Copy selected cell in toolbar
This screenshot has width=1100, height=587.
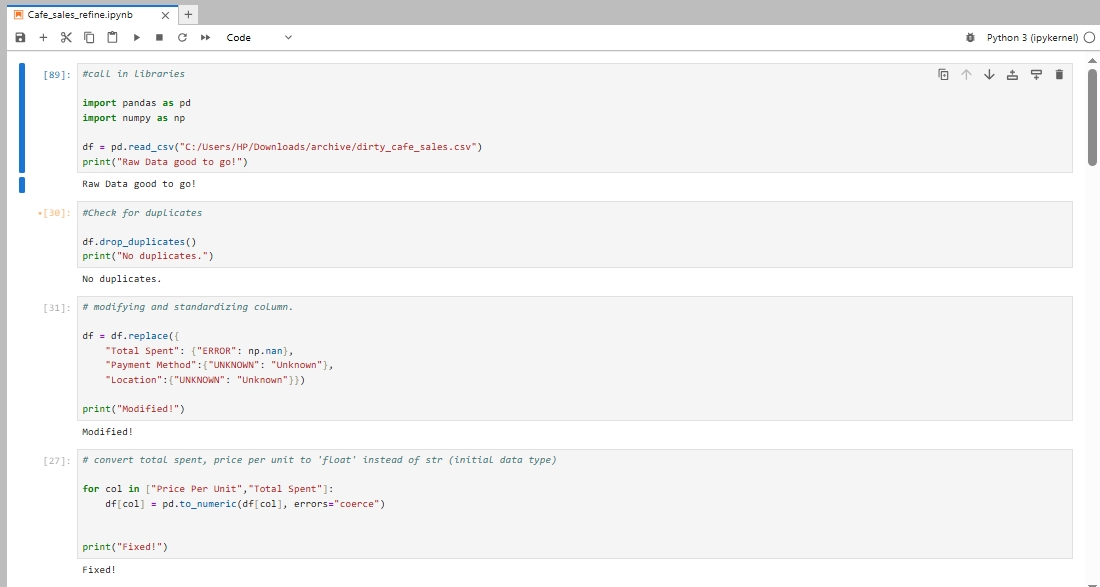(89, 38)
